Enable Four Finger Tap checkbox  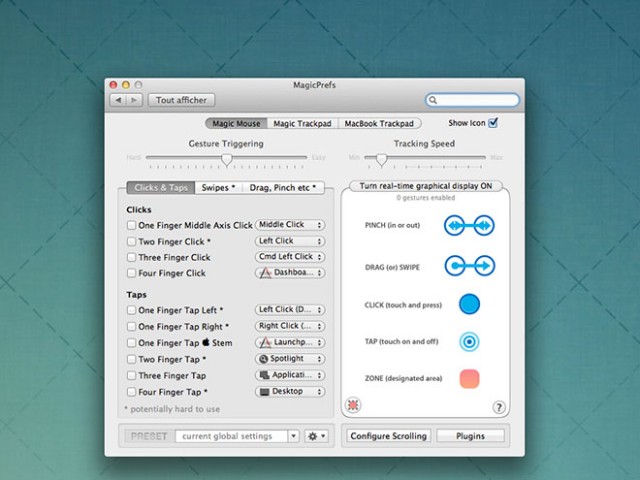[131, 392]
